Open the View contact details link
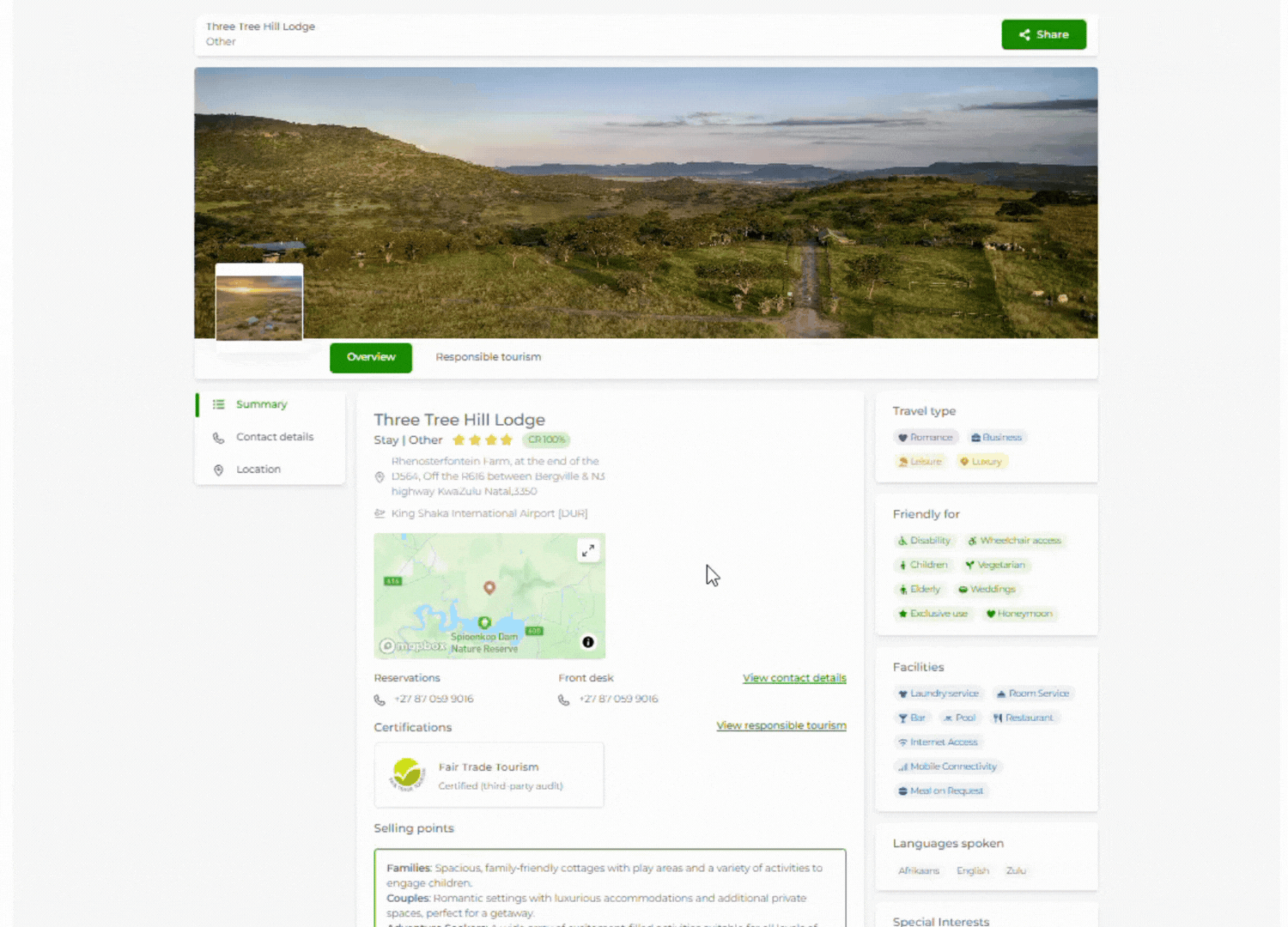Image resolution: width=1288 pixels, height=927 pixels. click(x=794, y=678)
